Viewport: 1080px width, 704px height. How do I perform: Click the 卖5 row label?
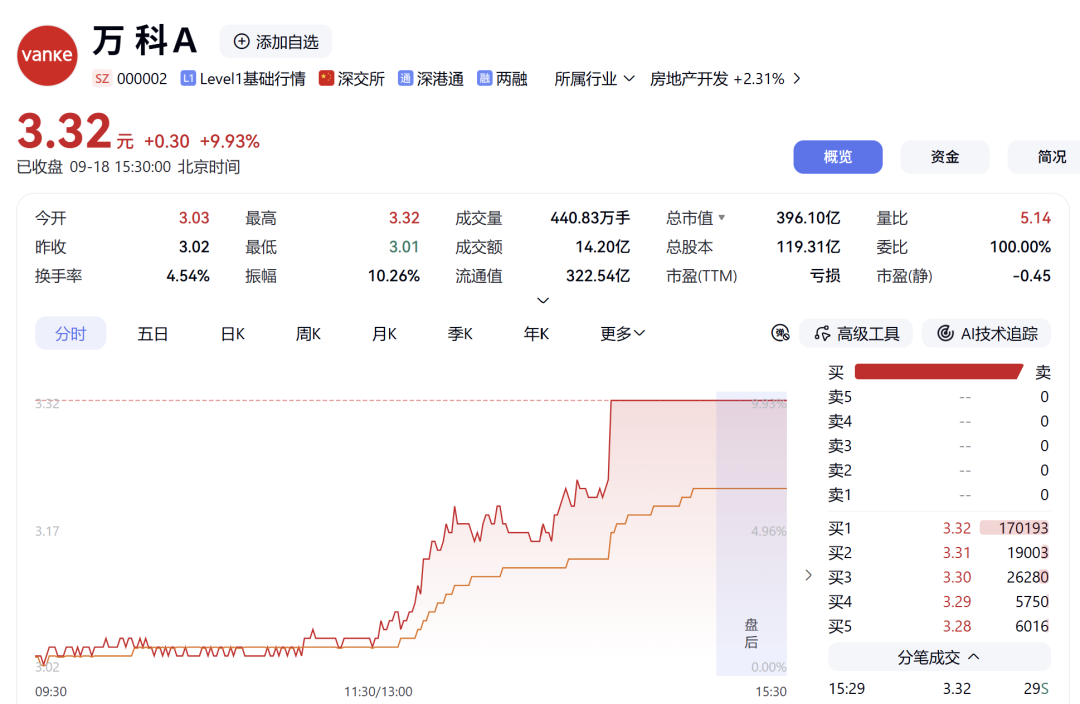click(x=840, y=397)
